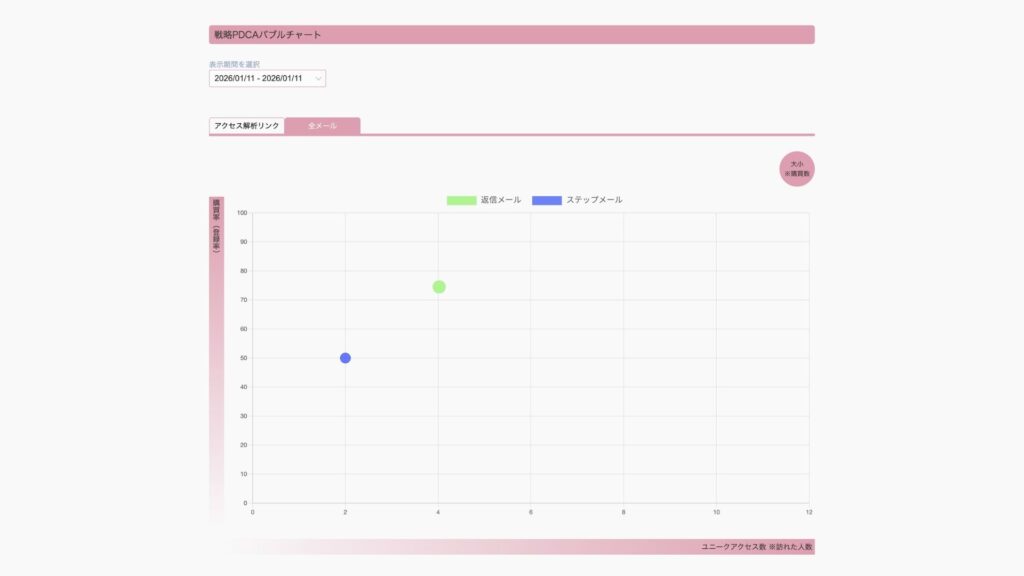Click the green legend box for 返信メール
The image size is (1024, 576).
(461, 200)
